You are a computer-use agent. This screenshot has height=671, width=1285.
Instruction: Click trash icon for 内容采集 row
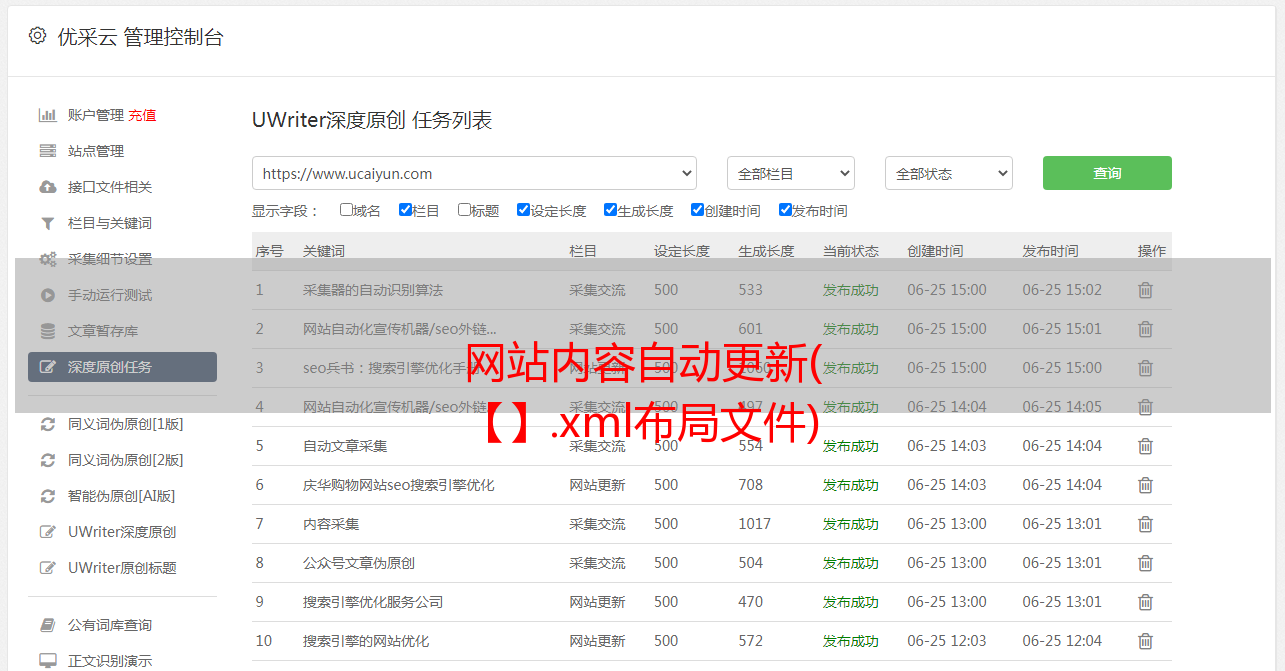[1146, 524]
